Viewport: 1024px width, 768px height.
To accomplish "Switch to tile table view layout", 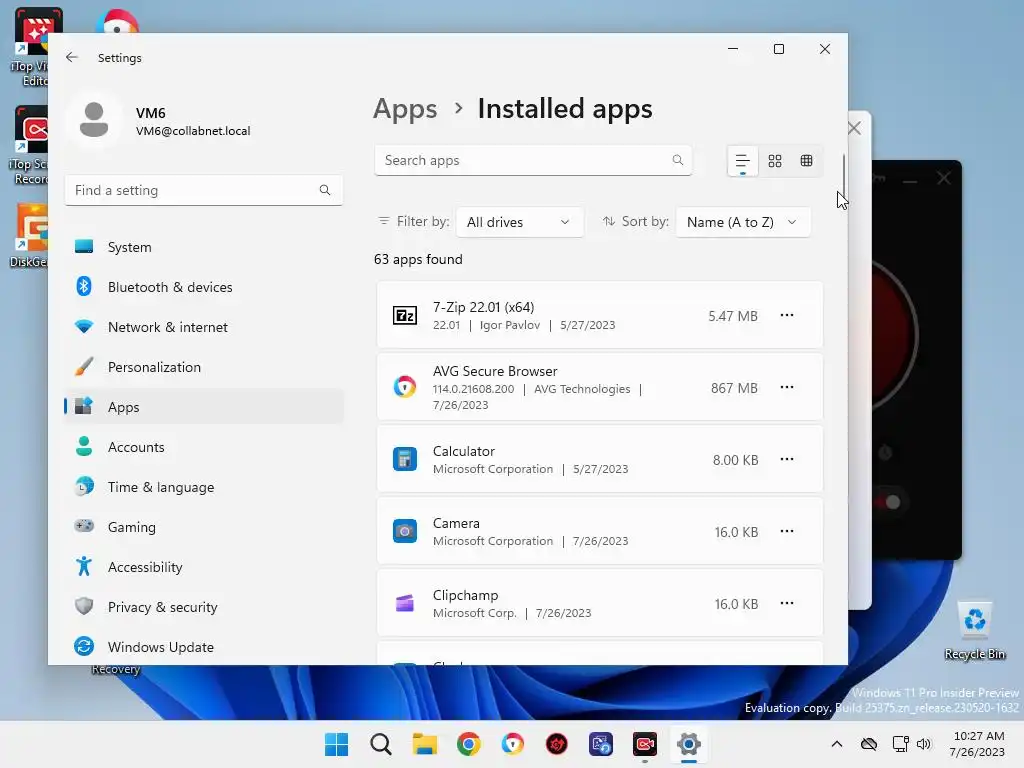I will point(807,161).
